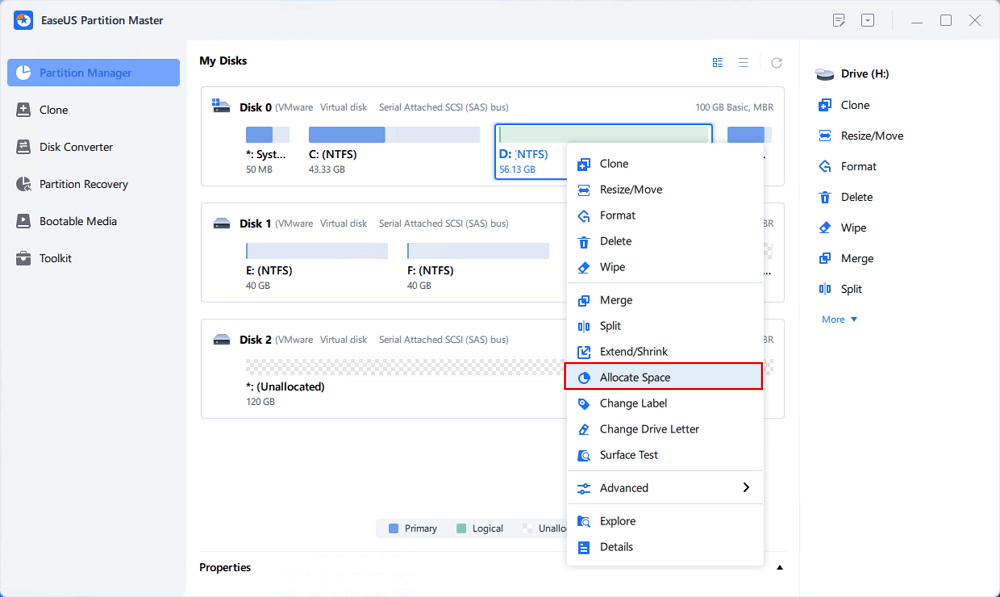Switch to tile view of disks

[718, 62]
